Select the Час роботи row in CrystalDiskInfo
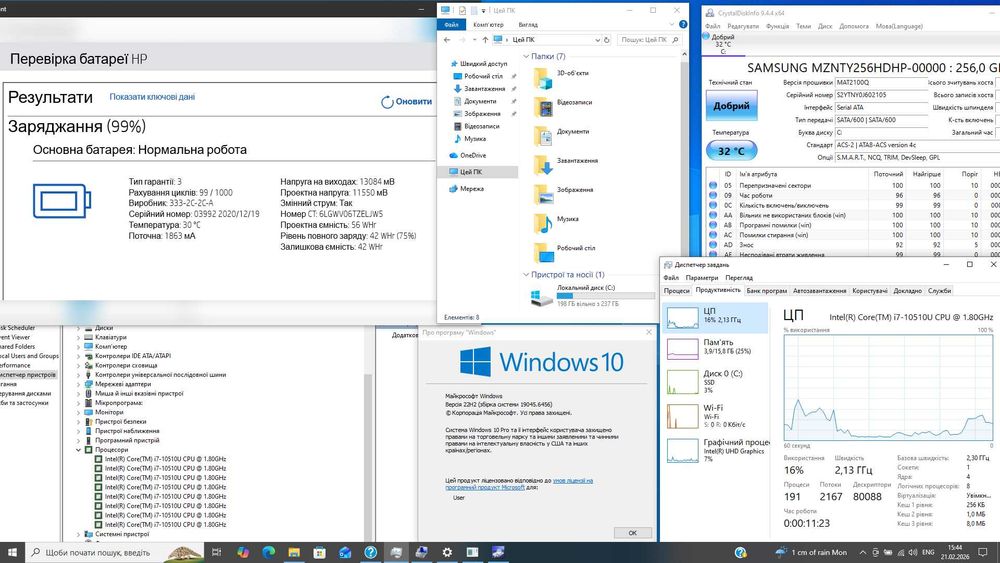The width and height of the screenshot is (1000, 563). click(852, 196)
